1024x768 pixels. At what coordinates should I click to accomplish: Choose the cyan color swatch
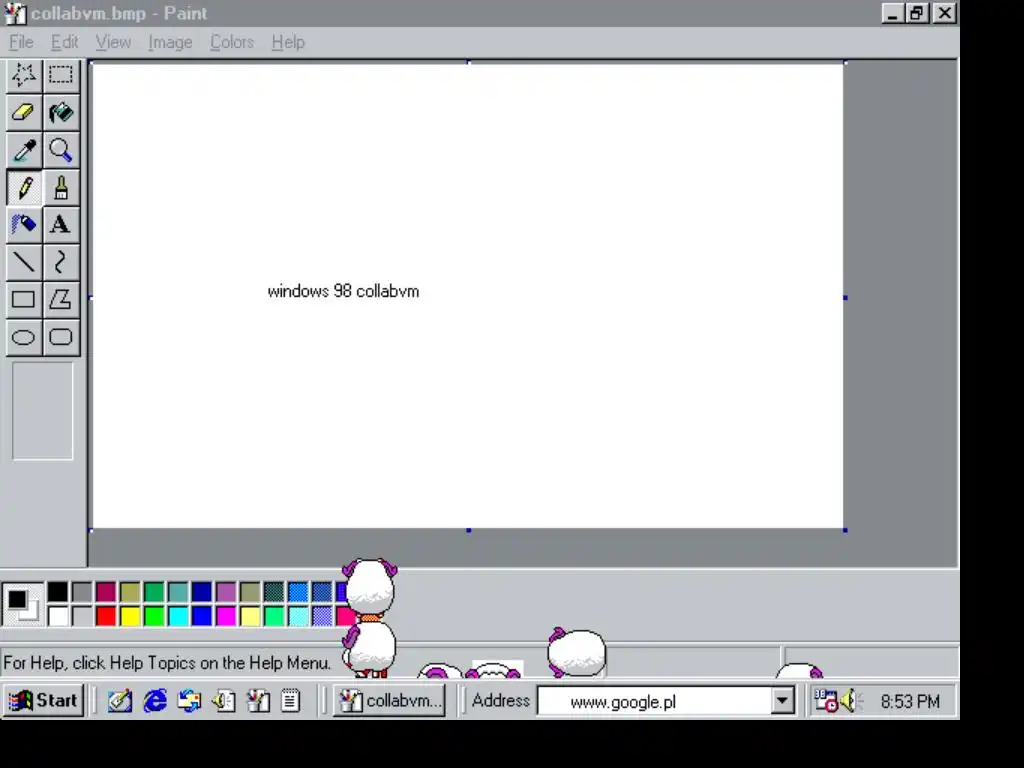(178, 616)
